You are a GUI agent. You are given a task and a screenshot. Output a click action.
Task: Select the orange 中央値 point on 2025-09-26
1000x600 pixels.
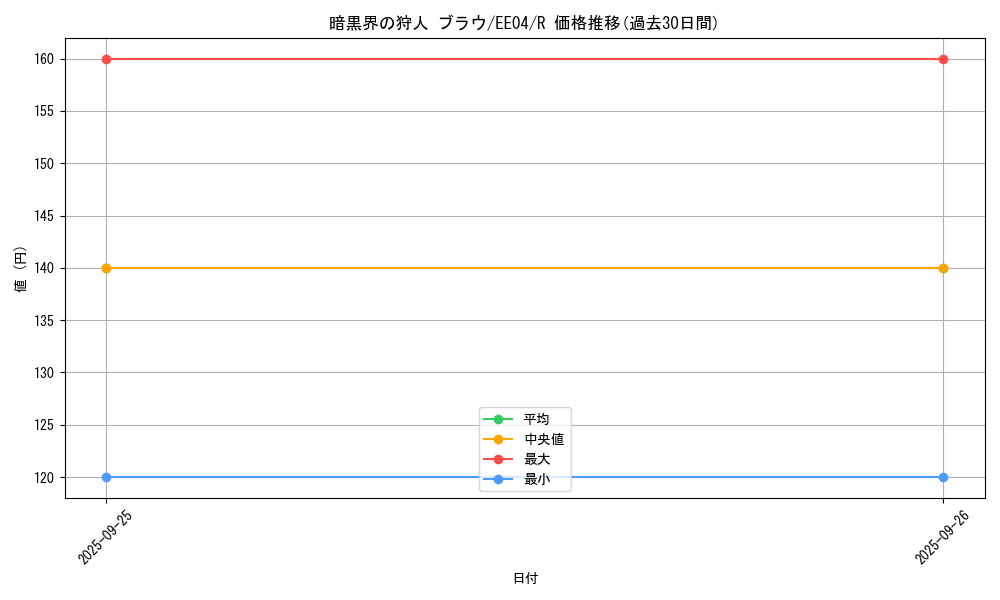point(943,268)
